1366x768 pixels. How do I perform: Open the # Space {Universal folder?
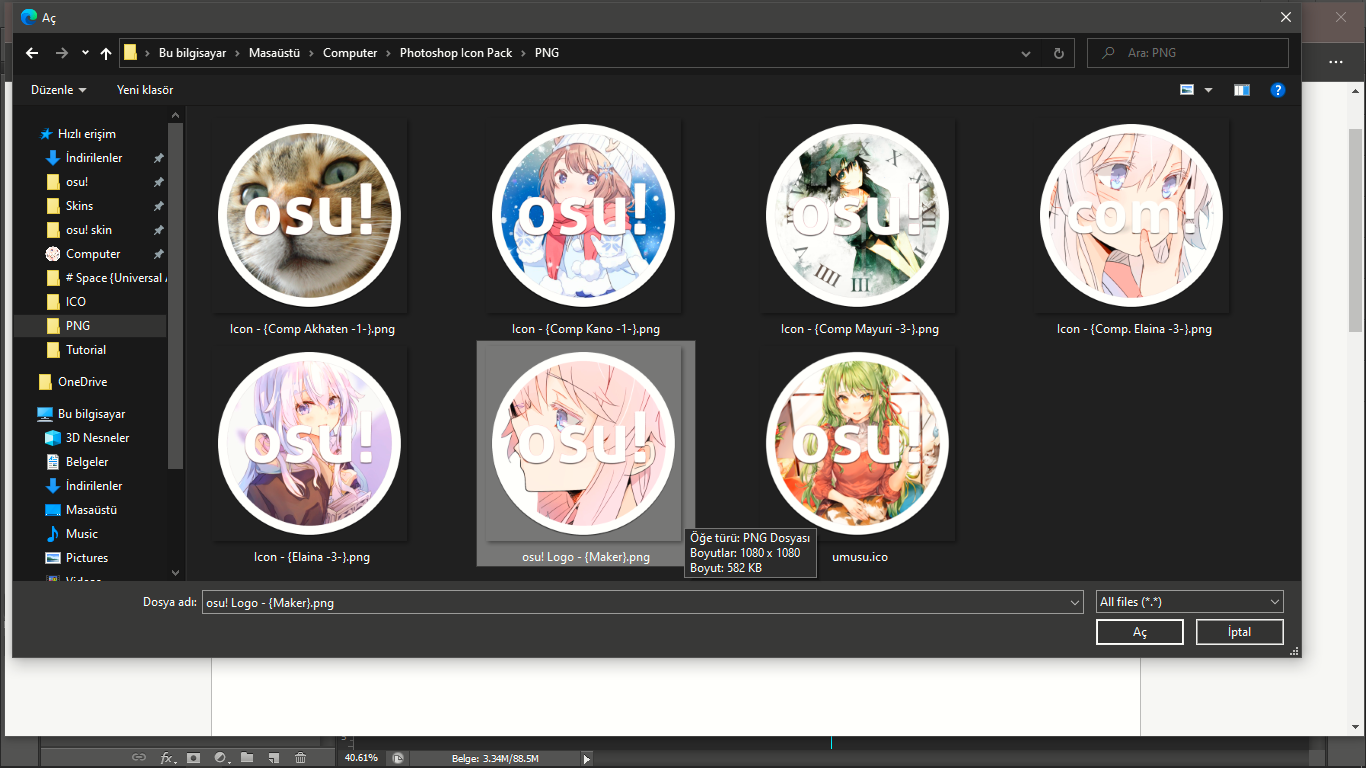point(116,278)
